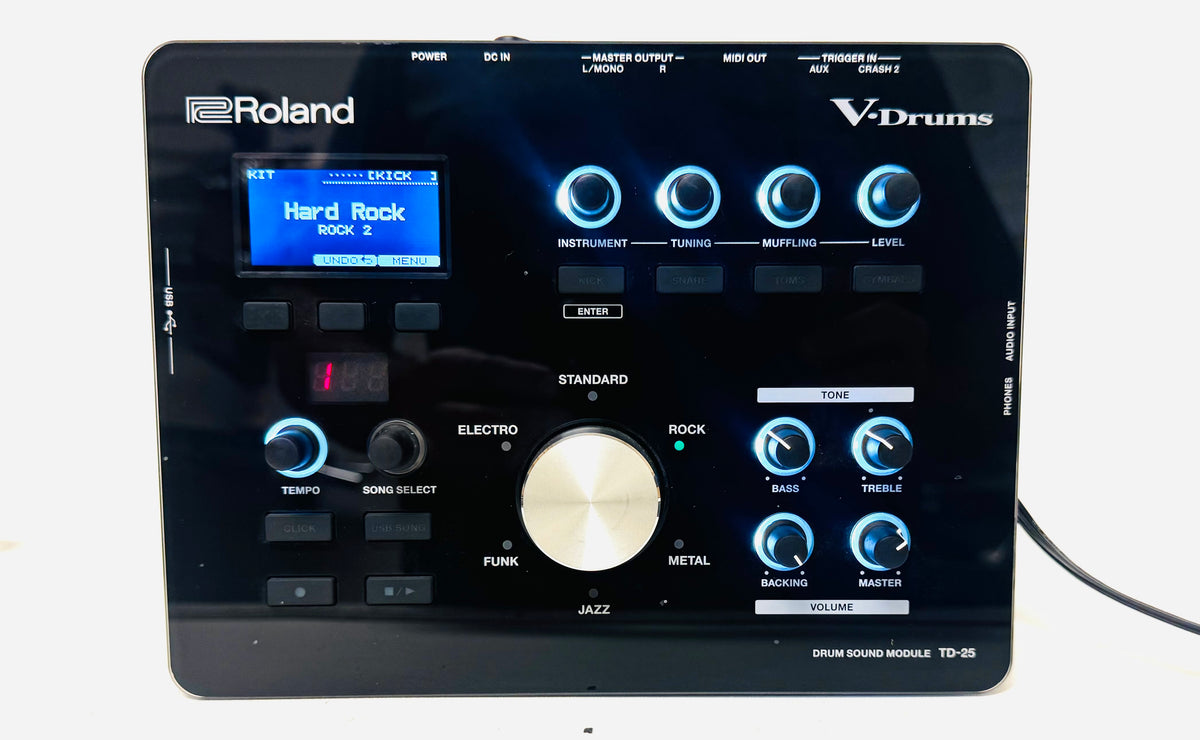Screen dimensions: 1200x740
Task: Click the MIDI OUT label
Action: point(745,58)
